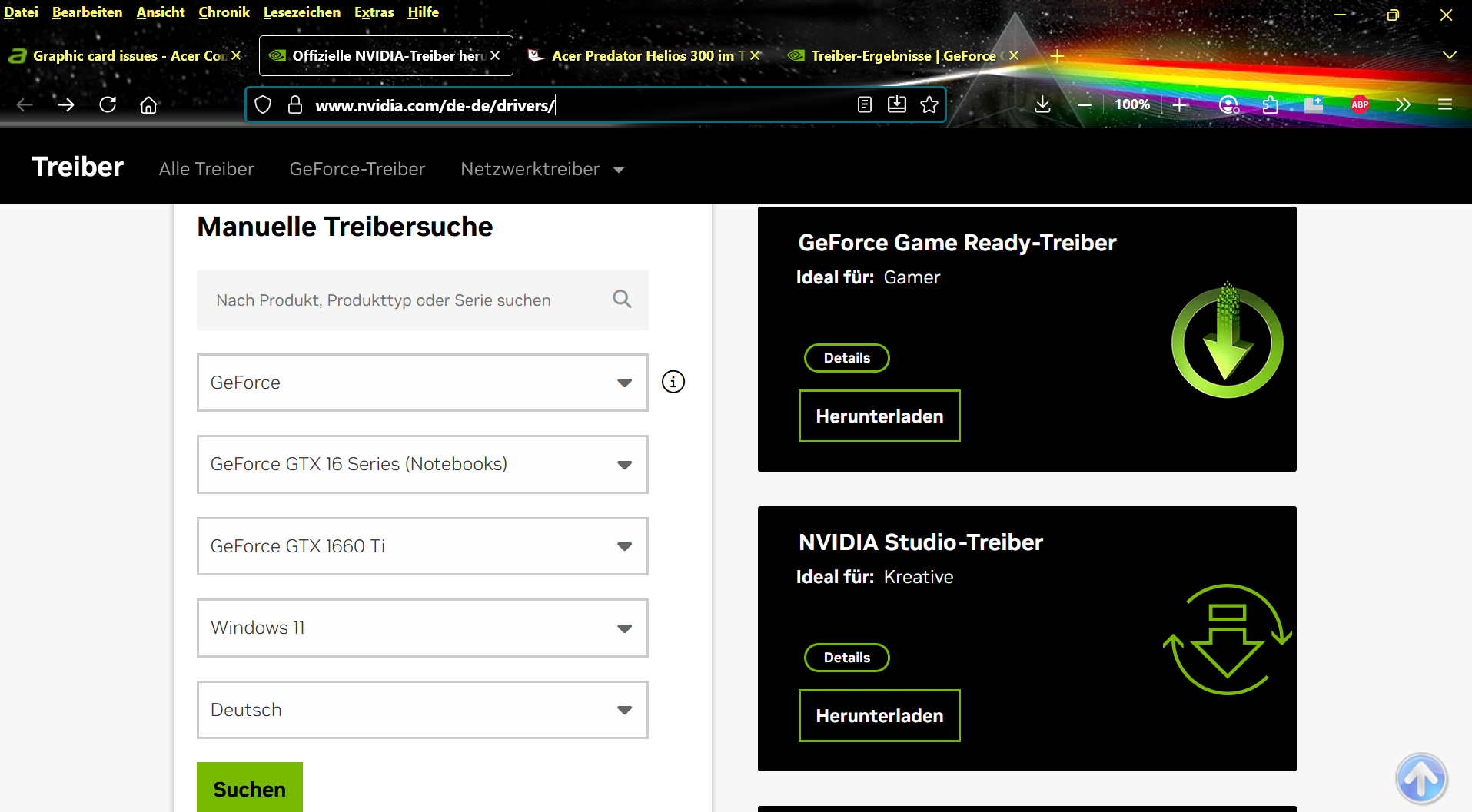Open the Lesezeichen menu

coord(301,12)
